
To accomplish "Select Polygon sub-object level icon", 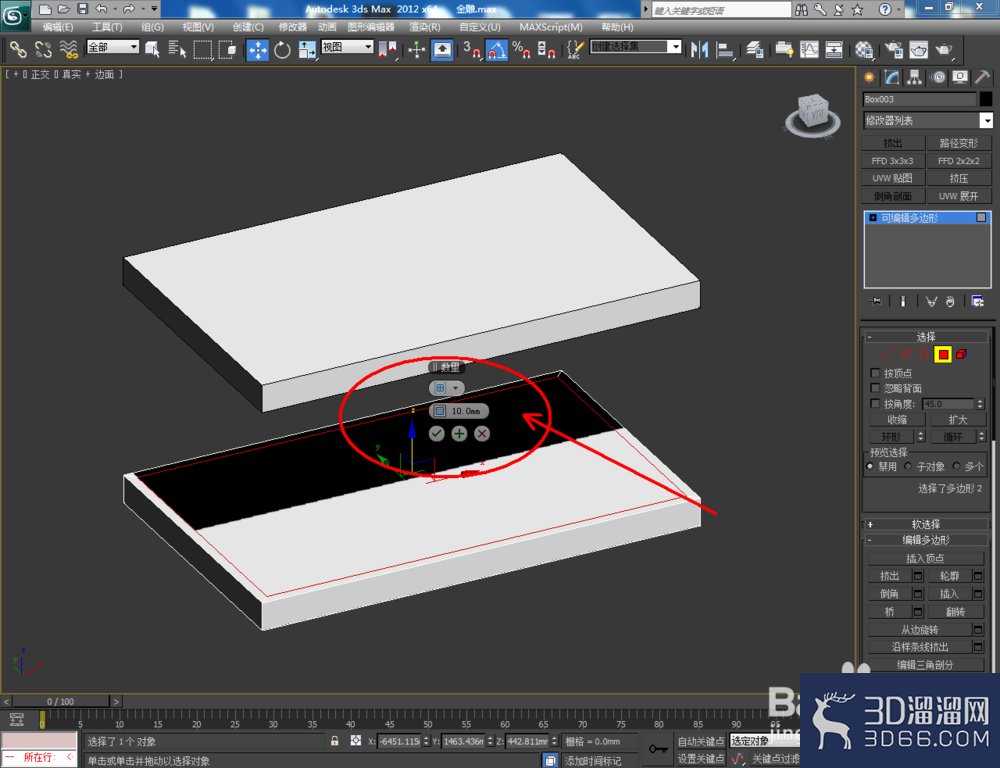I will click(x=943, y=355).
